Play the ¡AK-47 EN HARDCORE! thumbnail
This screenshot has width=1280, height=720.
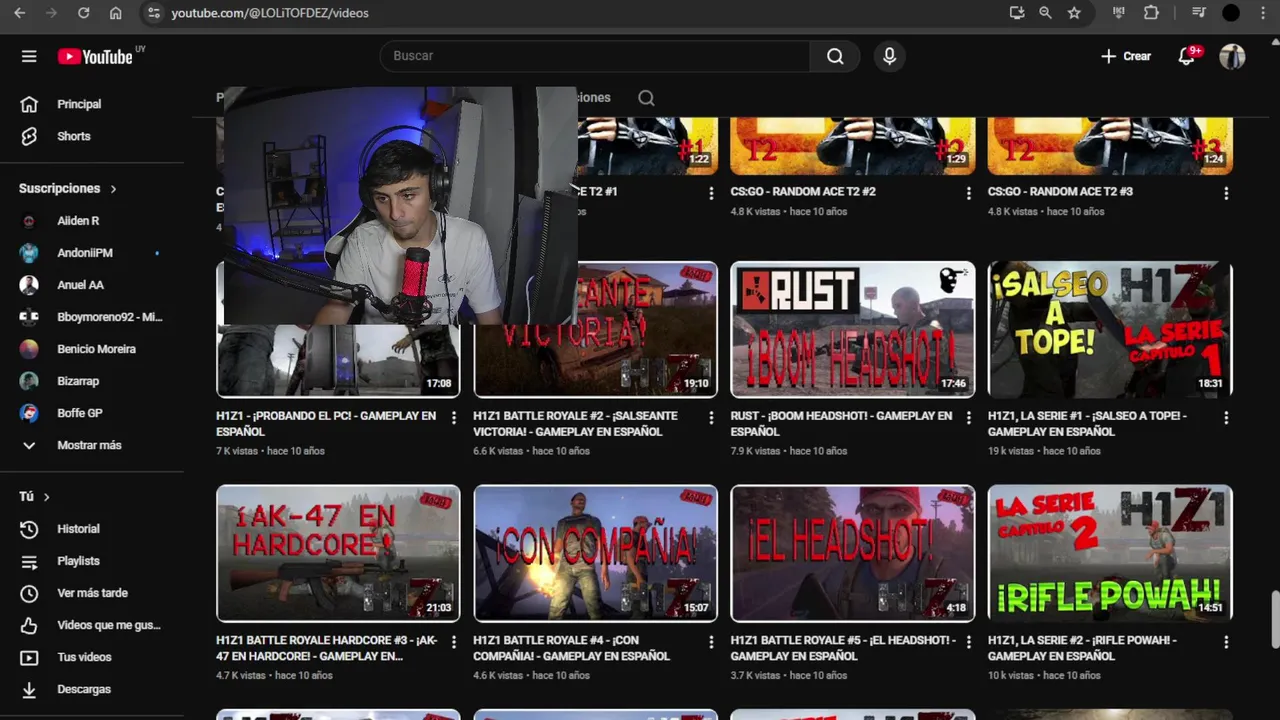pos(338,554)
